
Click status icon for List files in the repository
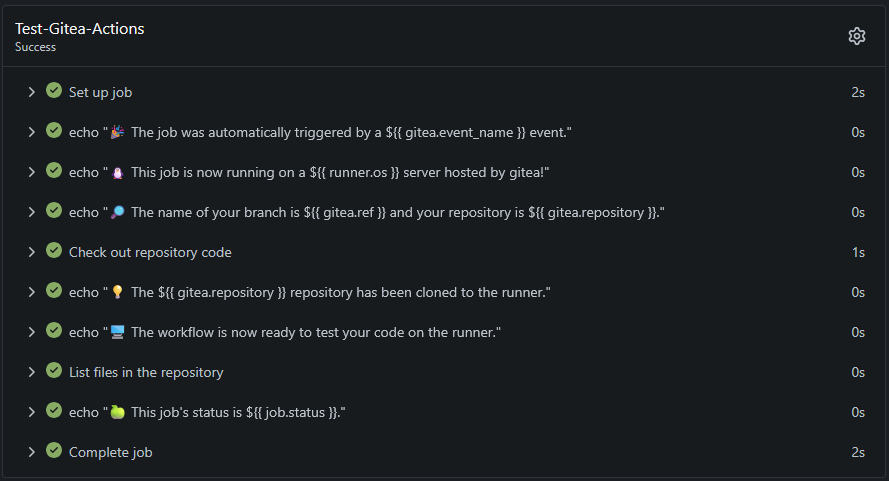click(x=54, y=371)
